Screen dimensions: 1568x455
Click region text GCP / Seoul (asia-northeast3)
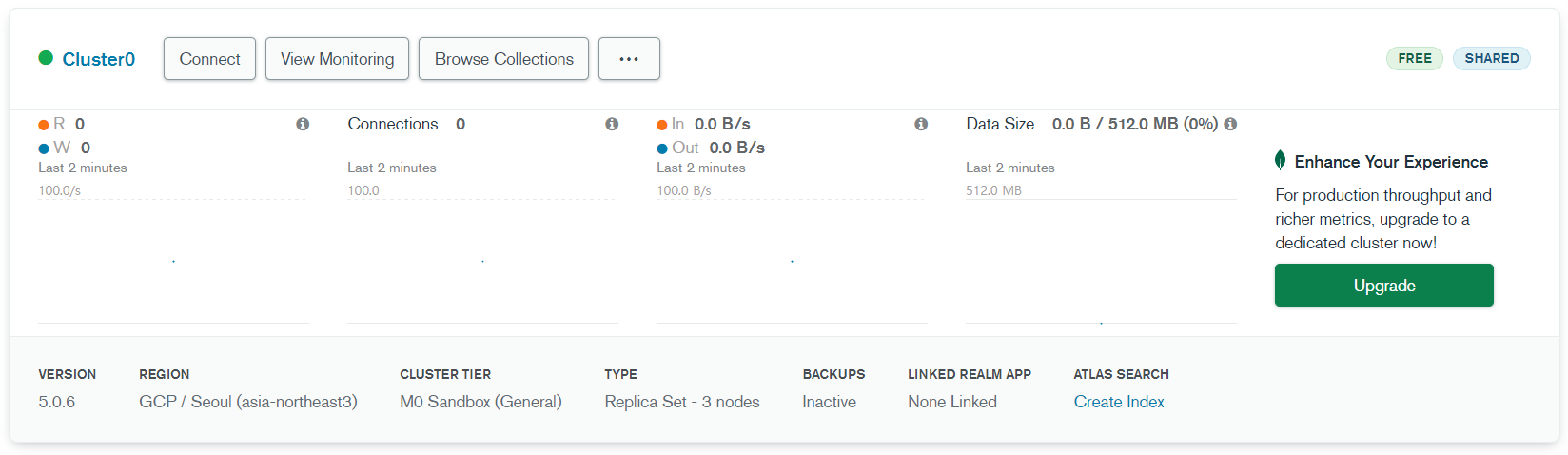click(248, 402)
